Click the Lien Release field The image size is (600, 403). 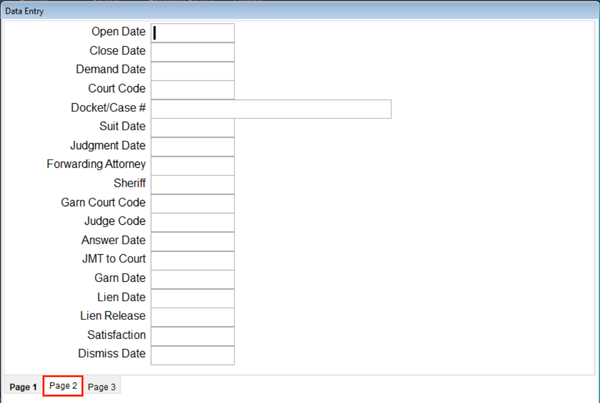point(192,317)
